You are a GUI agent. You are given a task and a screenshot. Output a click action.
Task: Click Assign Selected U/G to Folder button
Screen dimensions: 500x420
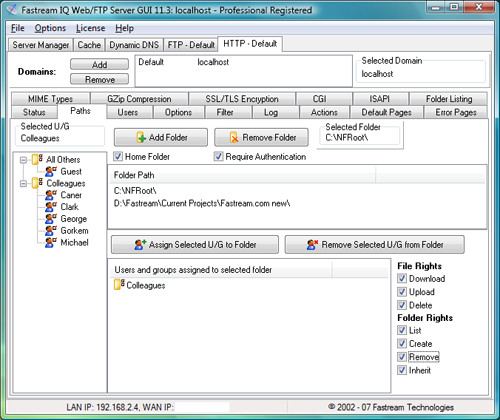195,245
